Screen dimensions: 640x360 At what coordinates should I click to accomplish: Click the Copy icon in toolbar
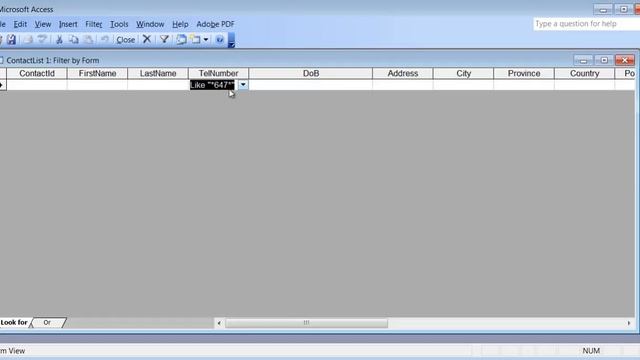74,40
